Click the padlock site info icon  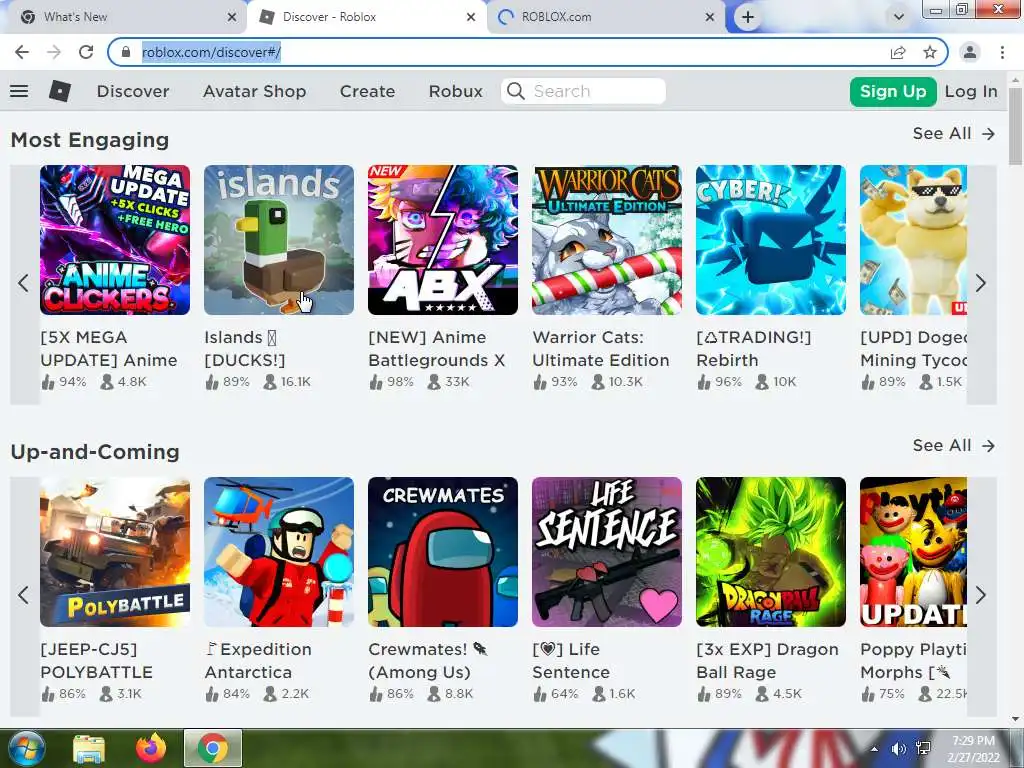tap(126, 52)
